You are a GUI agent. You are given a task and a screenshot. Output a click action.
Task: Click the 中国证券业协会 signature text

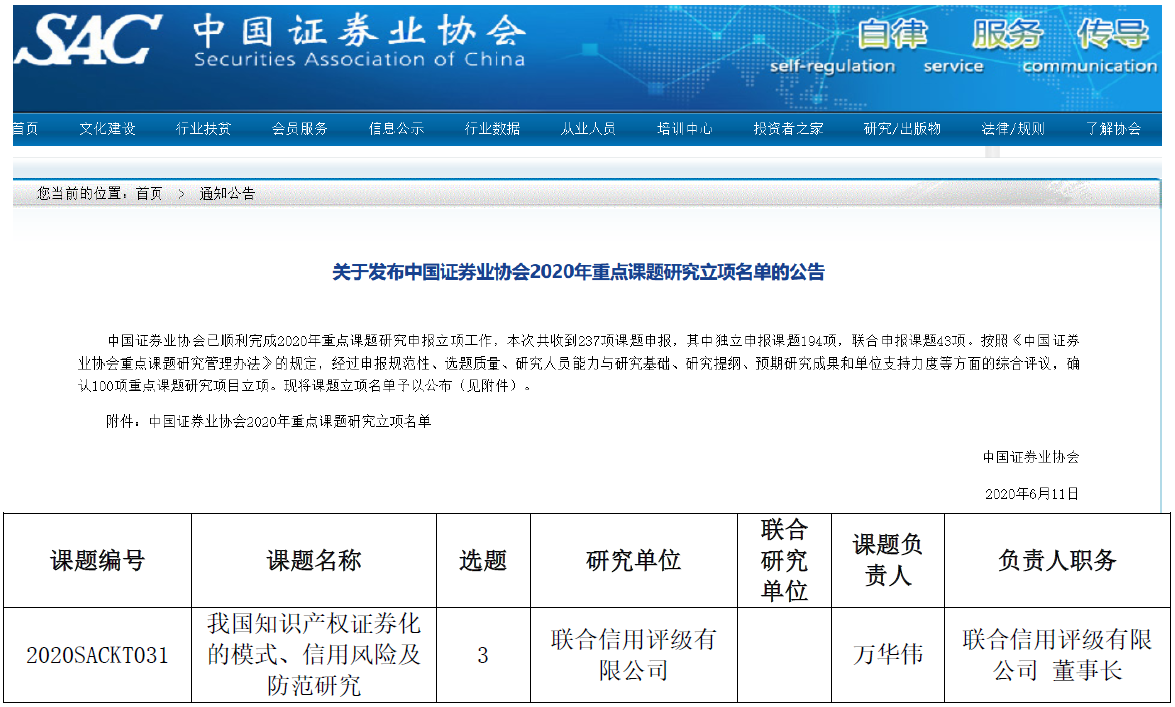tap(1031, 457)
